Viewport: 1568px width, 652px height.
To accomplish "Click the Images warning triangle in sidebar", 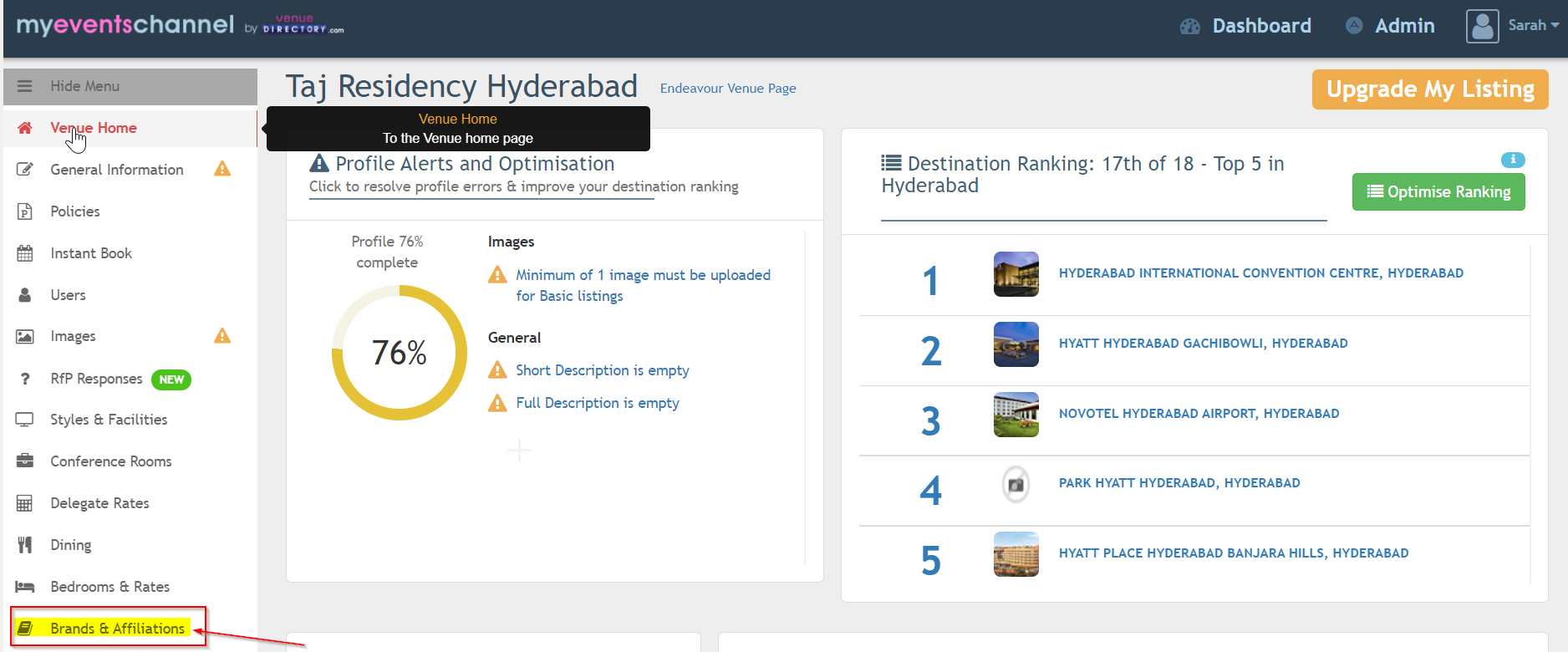I will (x=222, y=336).
